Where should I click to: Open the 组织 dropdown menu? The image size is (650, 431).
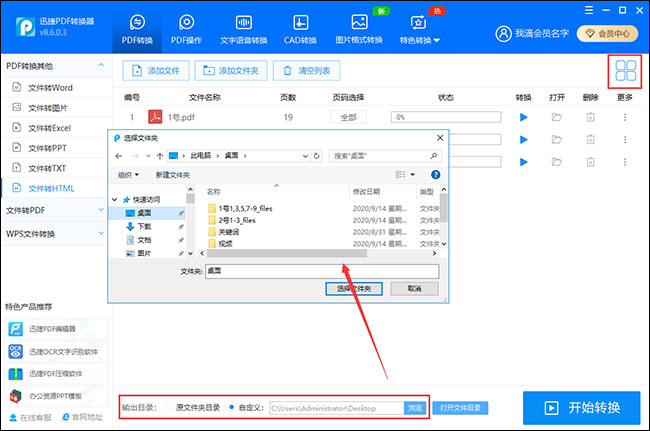pyautogui.click(x=128, y=175)
